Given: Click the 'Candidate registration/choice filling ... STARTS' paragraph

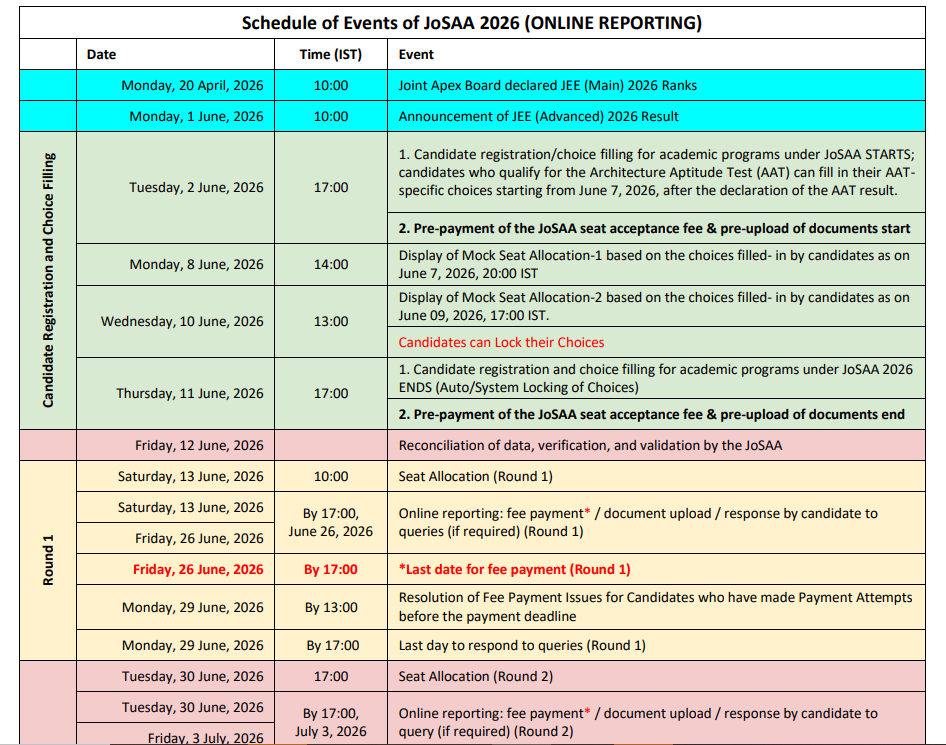Looking at the screenshot, I should pyautogui.click(x=656, y=173).
